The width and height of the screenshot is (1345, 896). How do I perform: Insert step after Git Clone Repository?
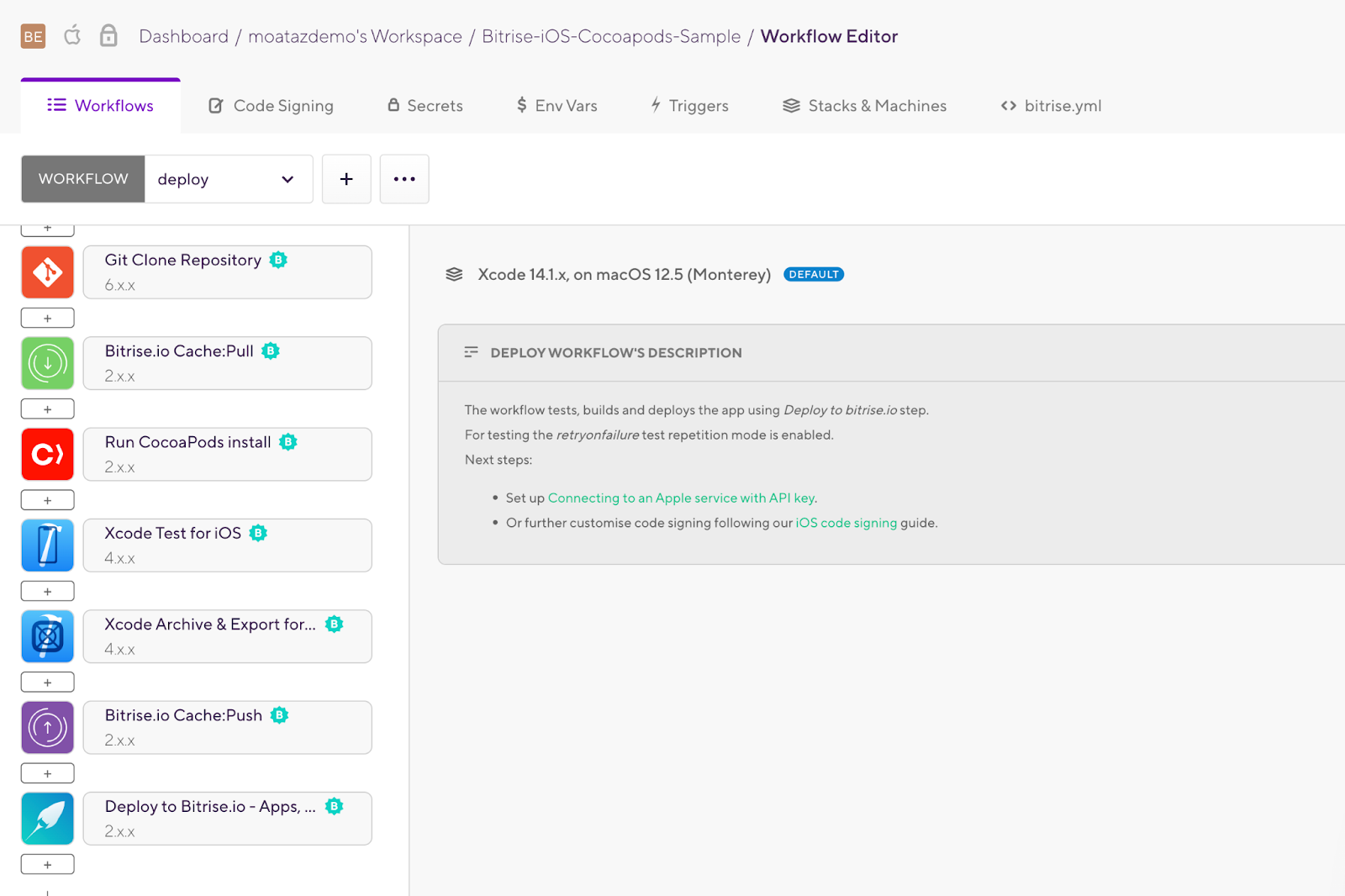point(48,319)
